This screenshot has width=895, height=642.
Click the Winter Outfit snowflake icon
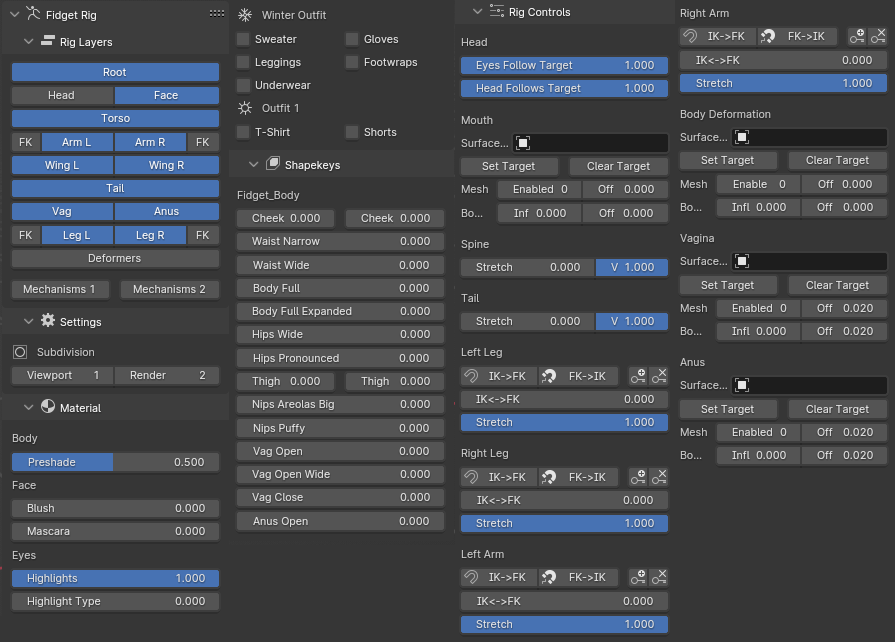245,15
